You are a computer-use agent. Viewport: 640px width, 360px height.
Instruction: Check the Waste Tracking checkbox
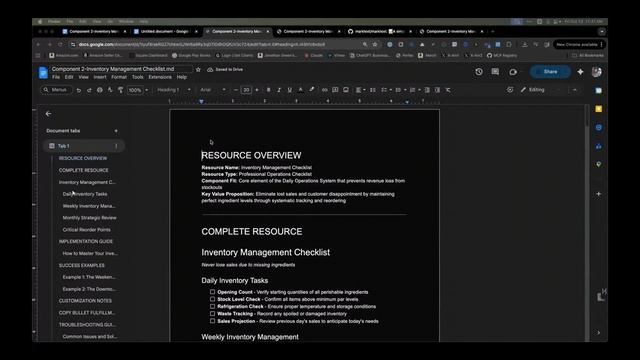click(212, 313)
